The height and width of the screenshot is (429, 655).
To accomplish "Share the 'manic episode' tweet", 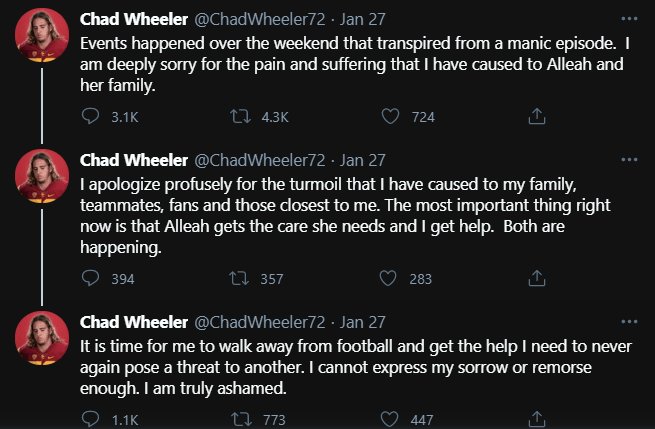I will pos(536,117).
